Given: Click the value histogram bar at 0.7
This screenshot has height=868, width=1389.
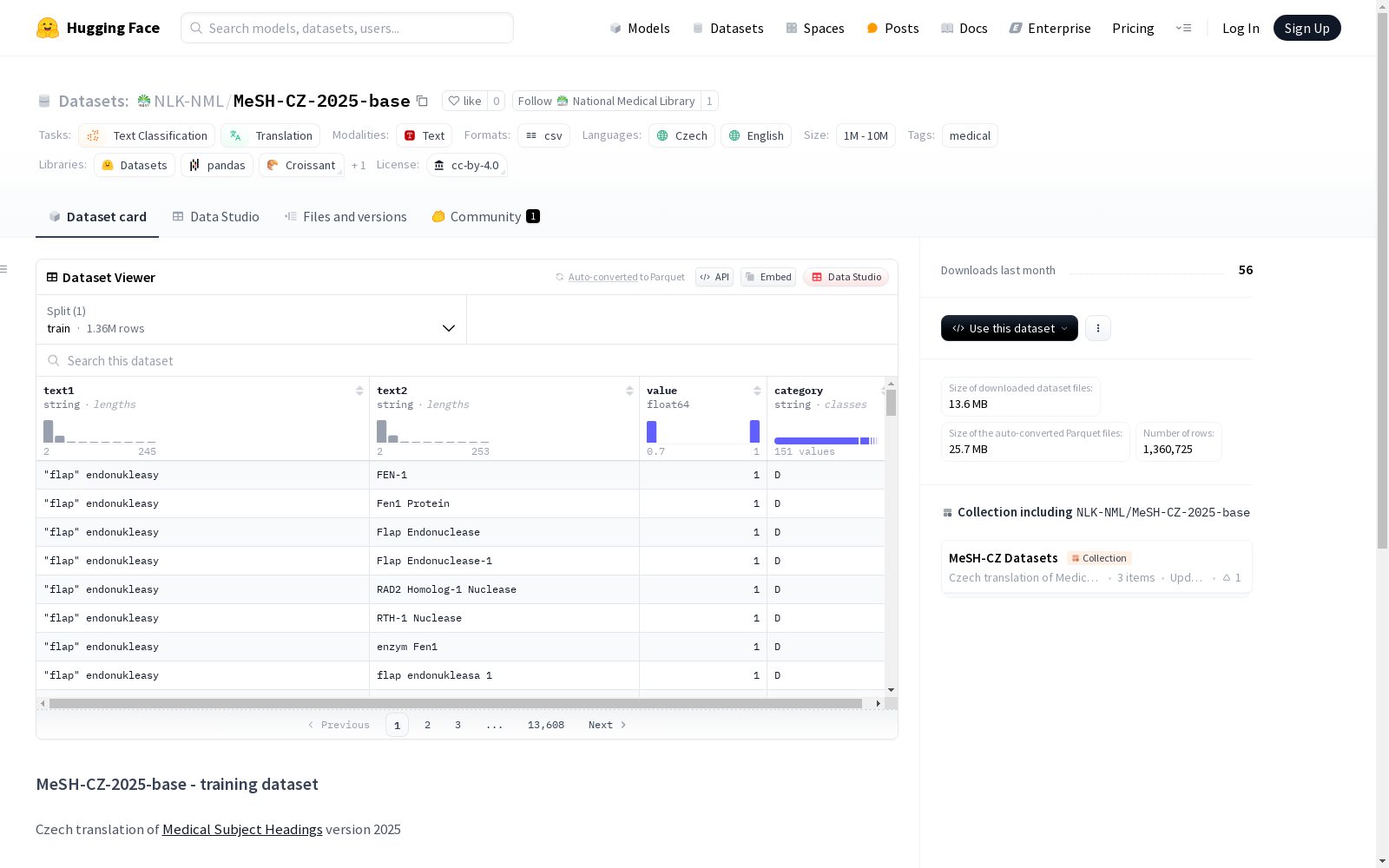Looking at the screenshot, I should pos(652,431).
